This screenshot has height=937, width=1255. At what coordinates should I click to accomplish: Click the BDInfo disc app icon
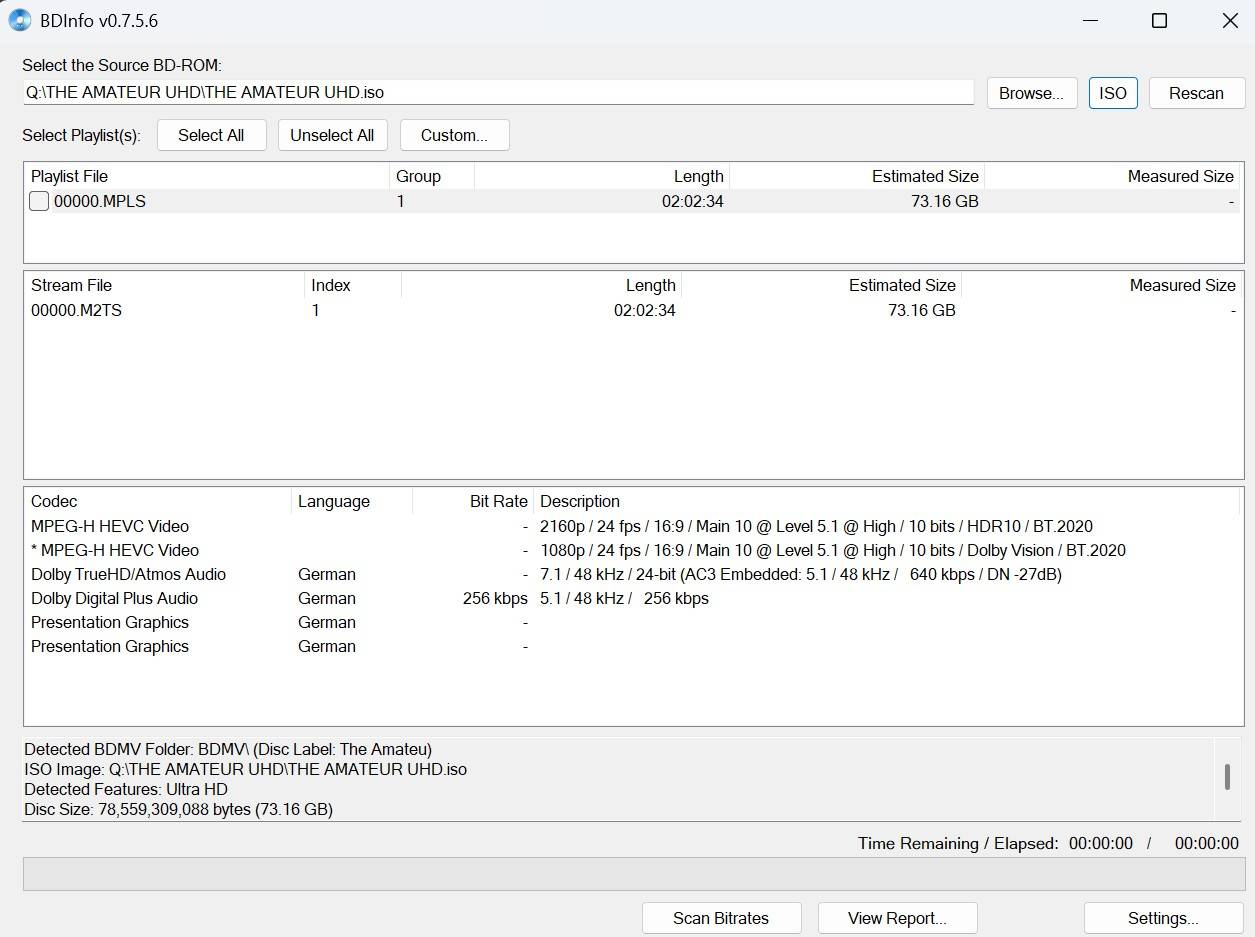19,20
